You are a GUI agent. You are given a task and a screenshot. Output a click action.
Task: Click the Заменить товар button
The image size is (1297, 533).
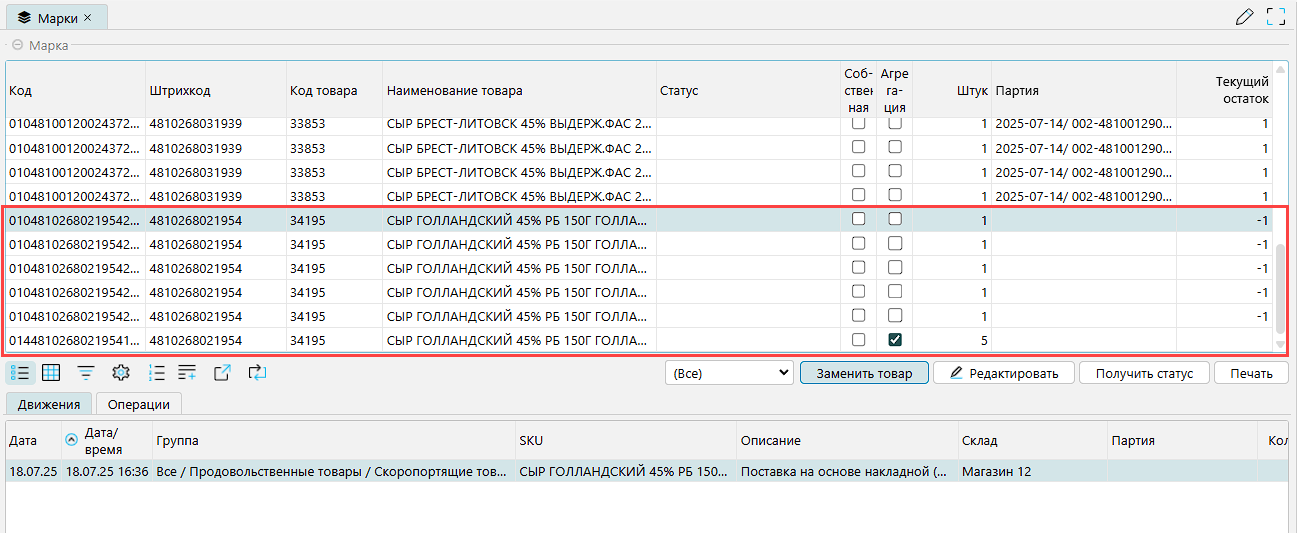(864, 373)
